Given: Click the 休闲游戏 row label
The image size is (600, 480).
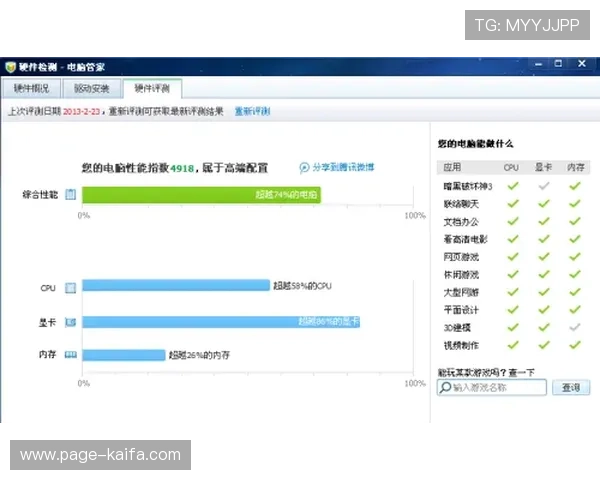Looking at the screenshot, I should pos(461,274).
